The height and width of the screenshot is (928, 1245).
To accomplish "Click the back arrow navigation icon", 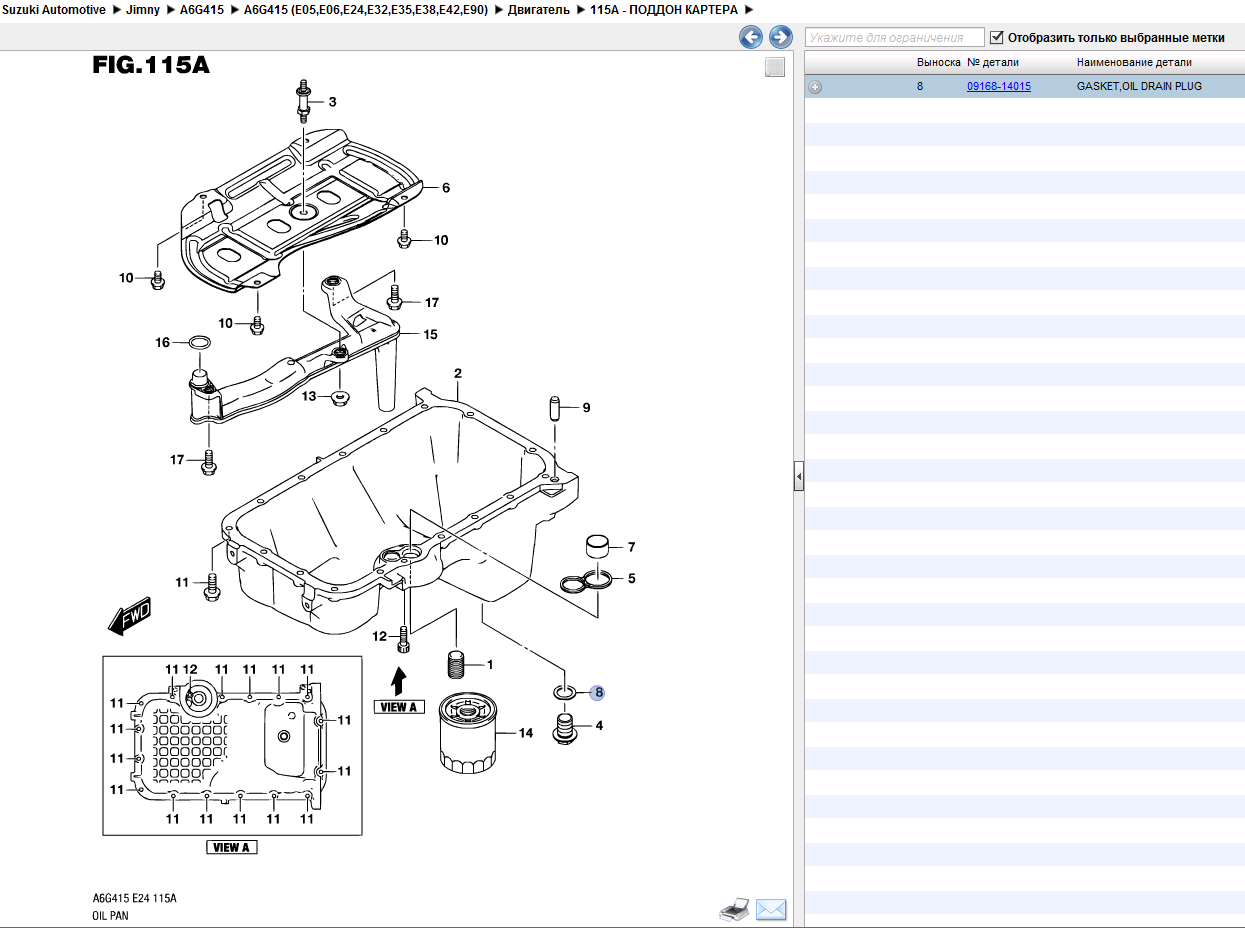I will click(751, 38).
